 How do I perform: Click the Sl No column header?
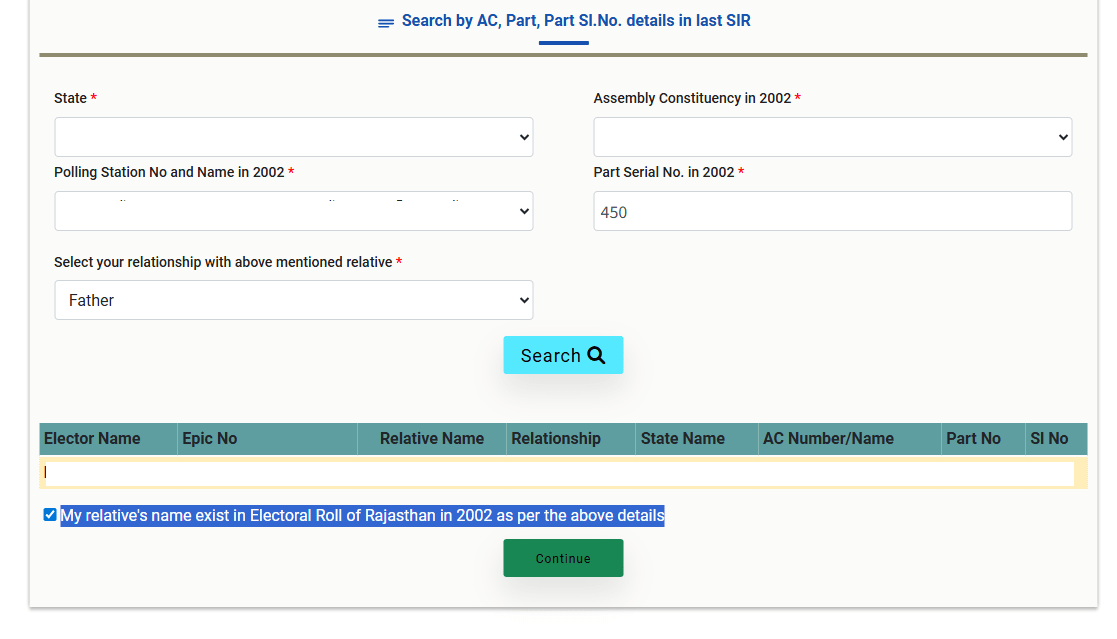click(x=1049, y=439)
